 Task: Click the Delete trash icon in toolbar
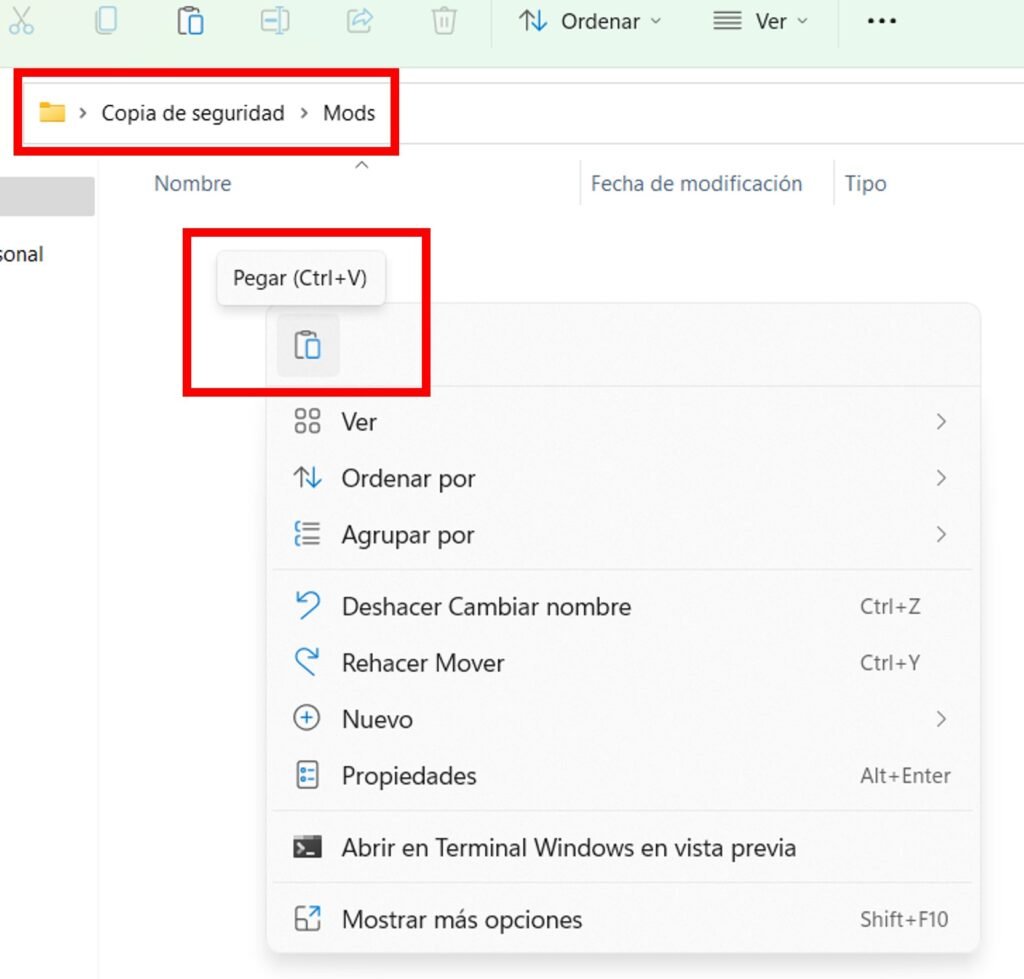[444, 21]
